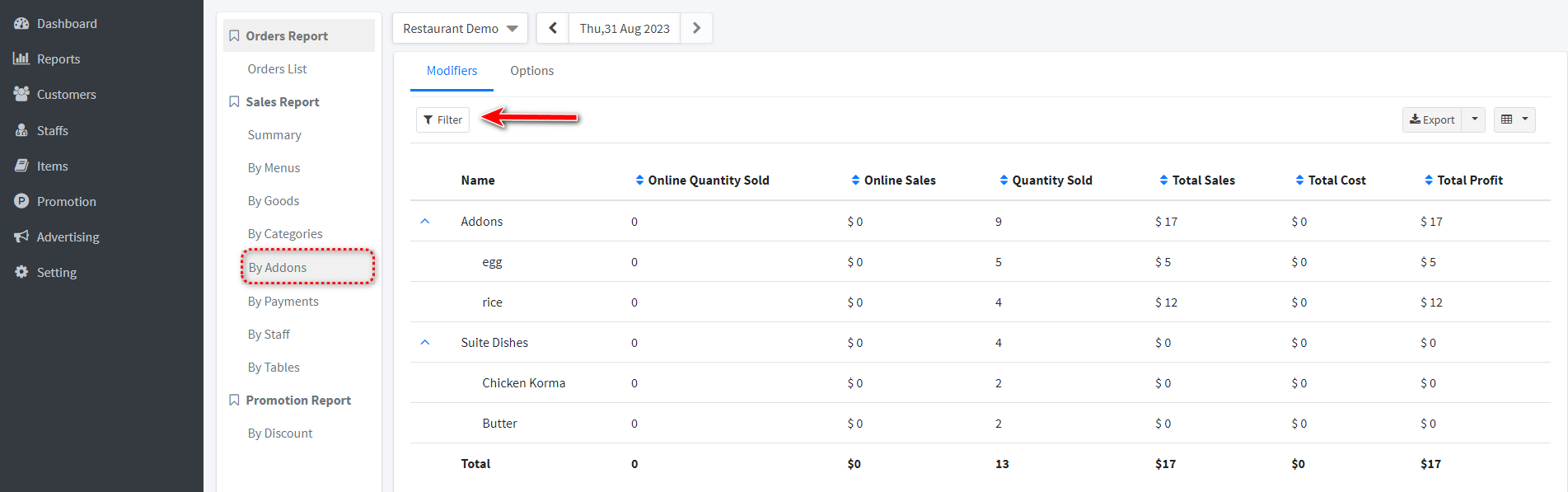
Task: Open the table columns view dropdown
Action: [x=1514, y=119]
